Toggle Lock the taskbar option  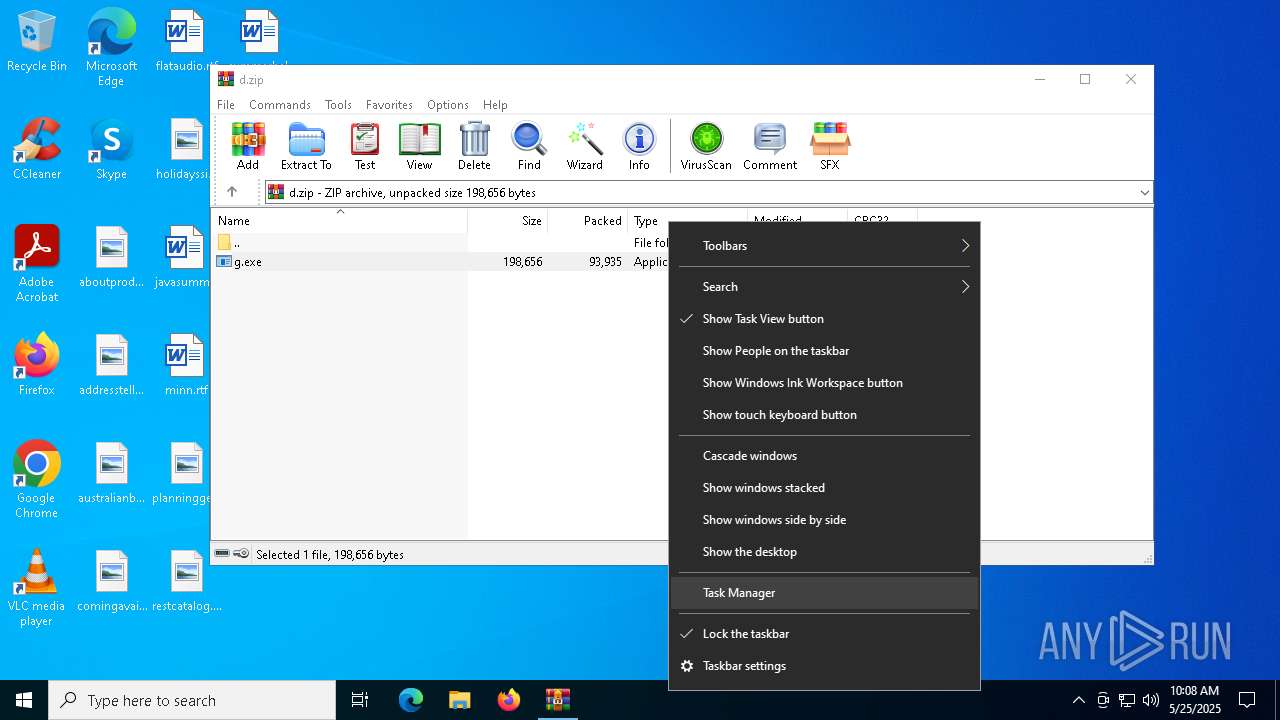[824, 634]
